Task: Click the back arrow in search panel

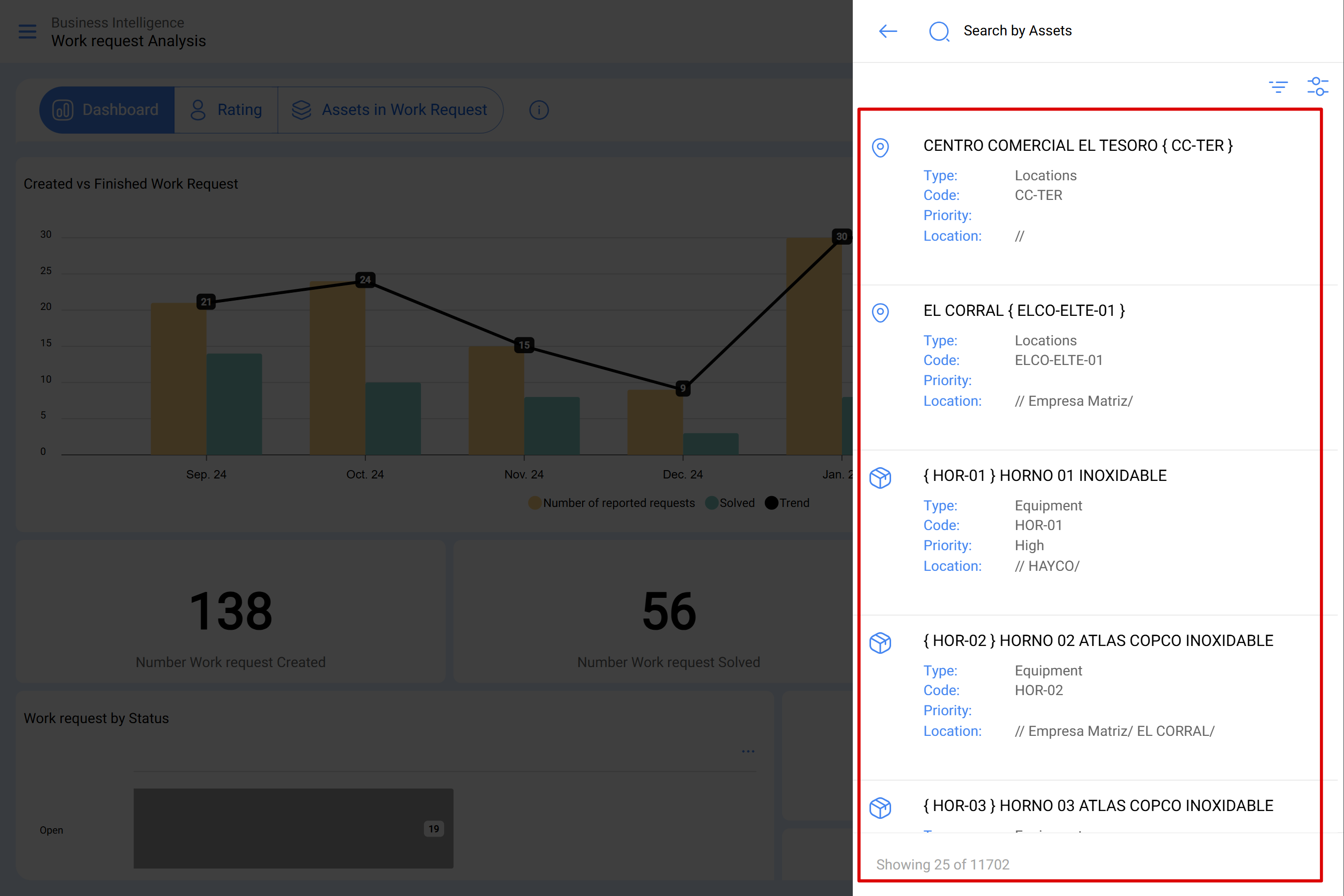Action: [888, 31]
